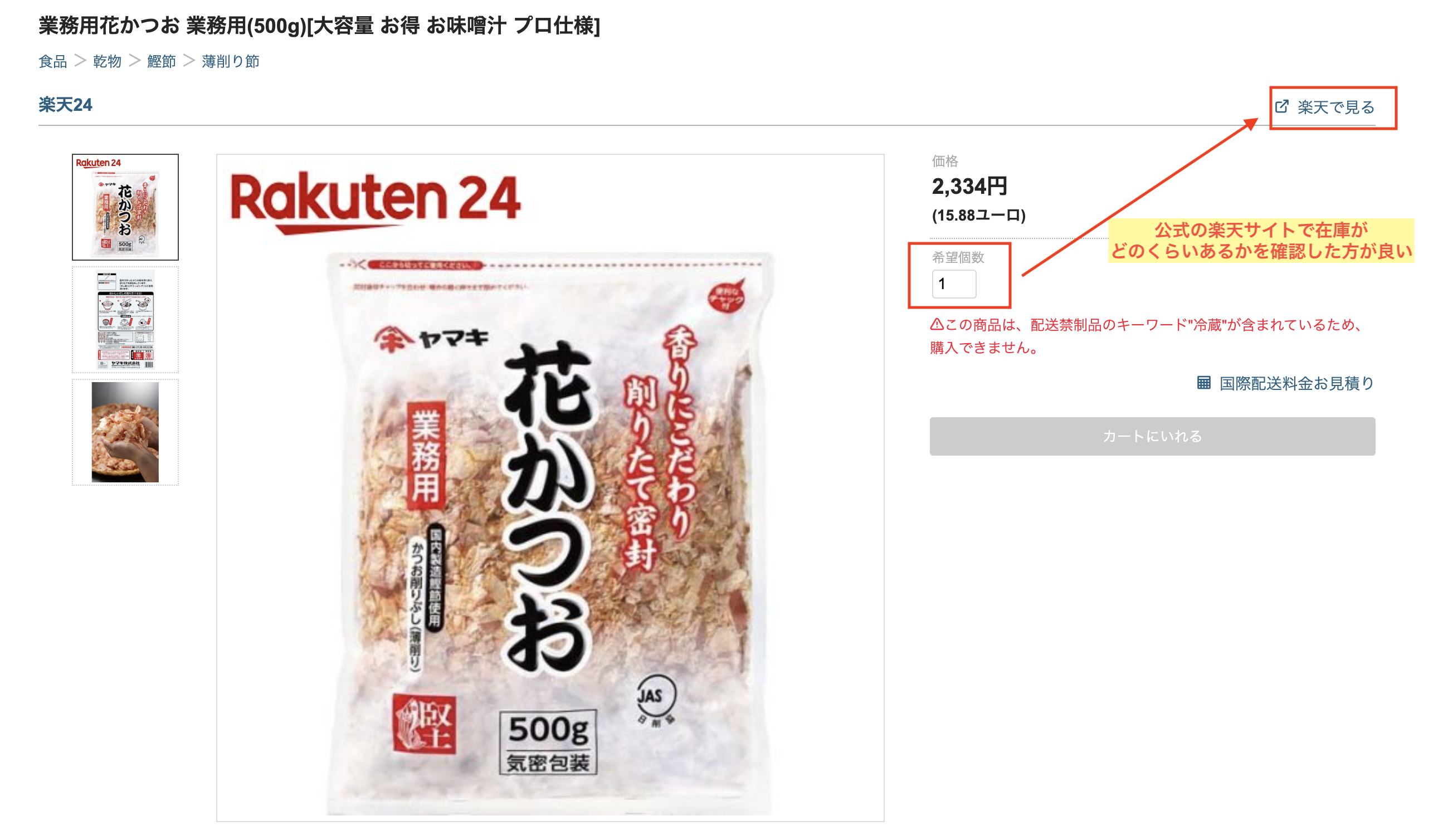Click the red warning triangle icon
This screenshot has width=1438, height=840.
click(x=937, y=324)
